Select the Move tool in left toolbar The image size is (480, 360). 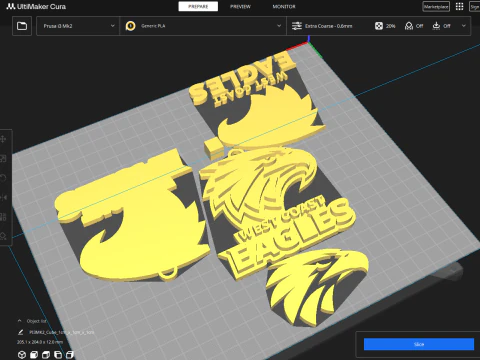point(3,139)
